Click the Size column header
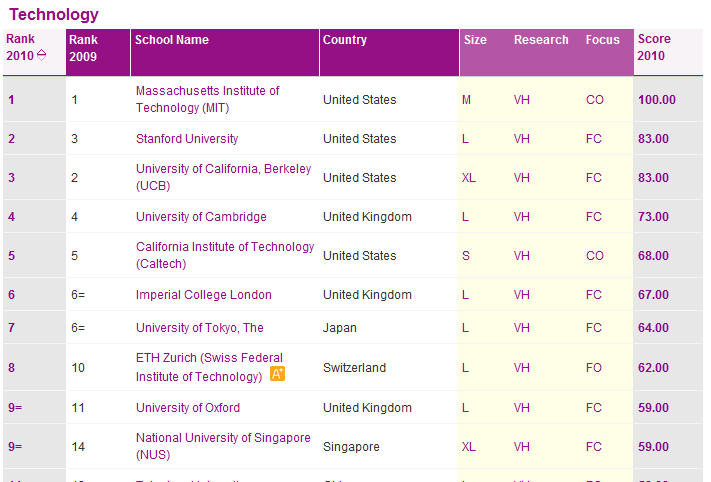Viewport: 711px width, 482px height. click(476, 40)
